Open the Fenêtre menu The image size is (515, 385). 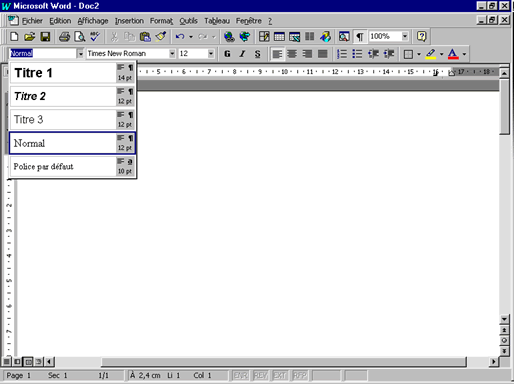[249, 21]
